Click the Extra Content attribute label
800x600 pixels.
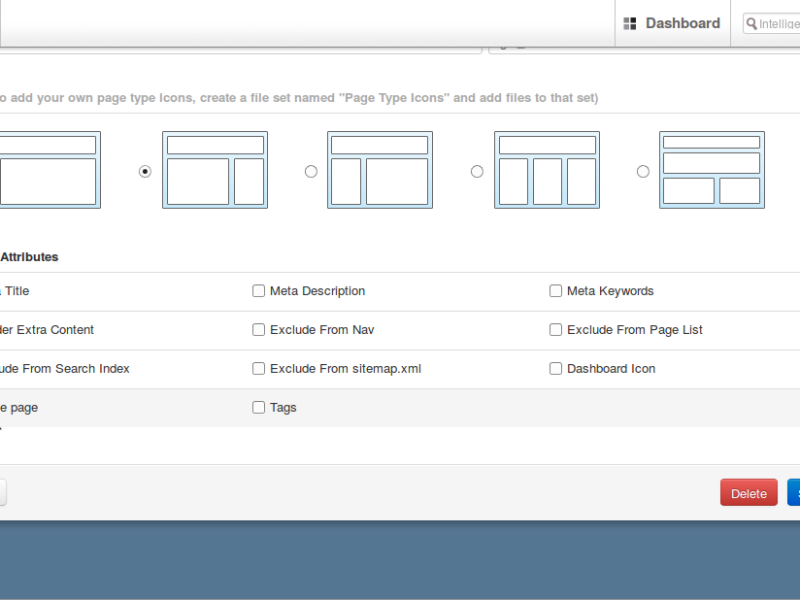[x=47, y=330]
